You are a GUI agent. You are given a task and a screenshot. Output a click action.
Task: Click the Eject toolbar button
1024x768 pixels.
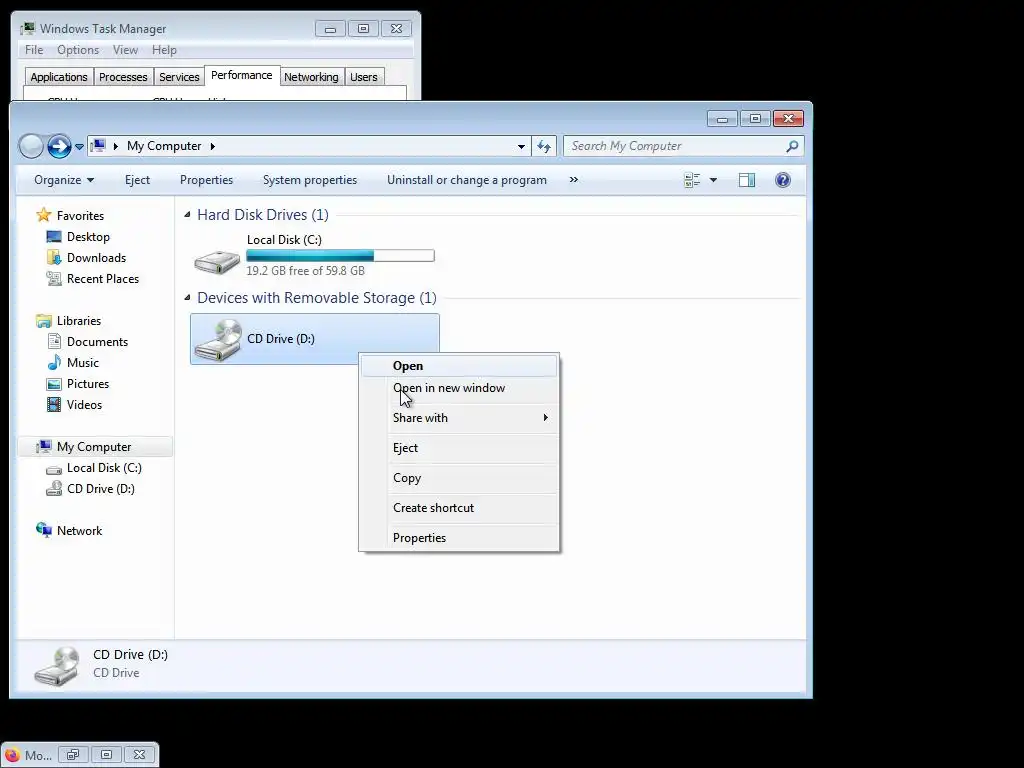pyautogui.click(x=137, y=180)
